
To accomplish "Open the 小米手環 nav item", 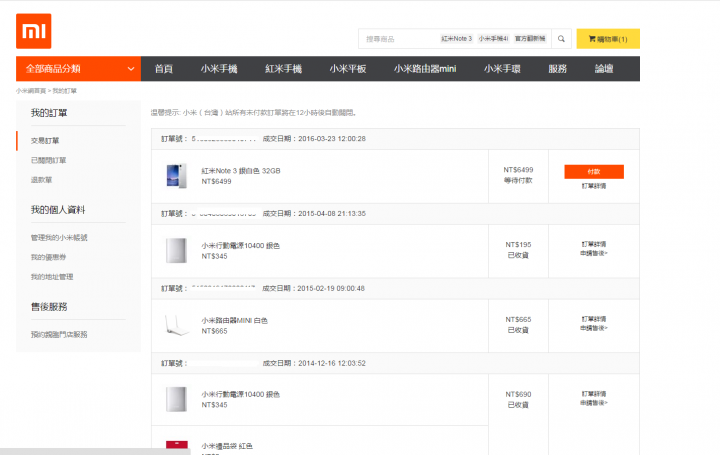I will click(502, 69).
